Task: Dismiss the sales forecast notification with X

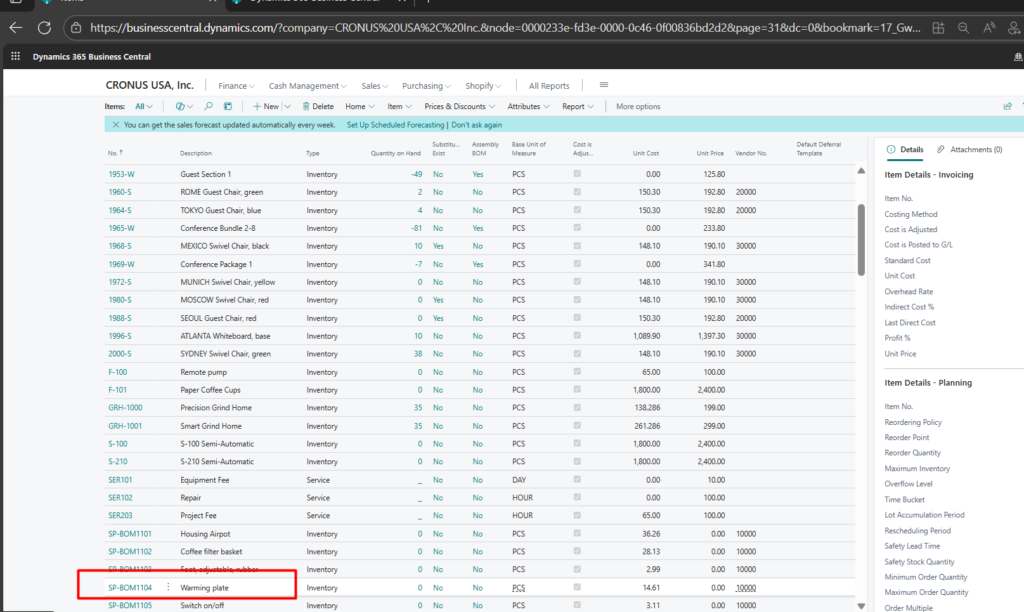Action: pos(115,125)
